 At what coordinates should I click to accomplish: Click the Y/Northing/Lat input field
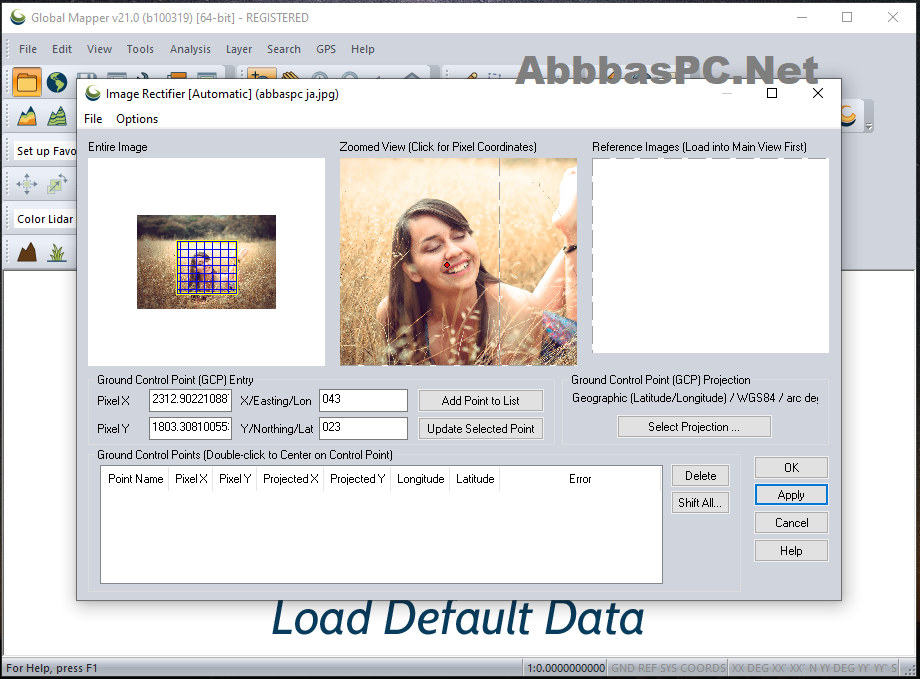pos(363,428)
